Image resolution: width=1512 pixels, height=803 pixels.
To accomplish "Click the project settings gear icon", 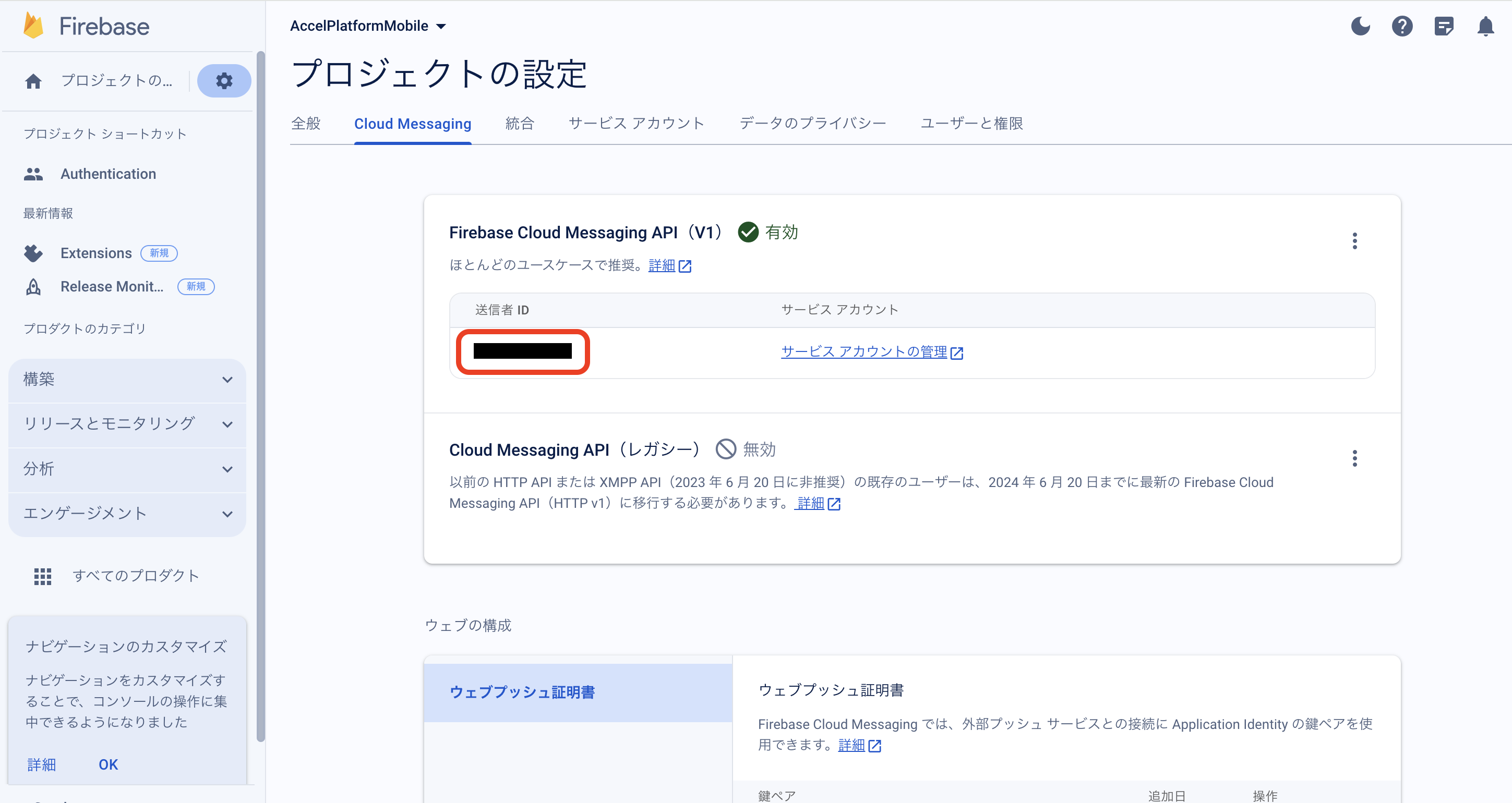I will point(224,80).
